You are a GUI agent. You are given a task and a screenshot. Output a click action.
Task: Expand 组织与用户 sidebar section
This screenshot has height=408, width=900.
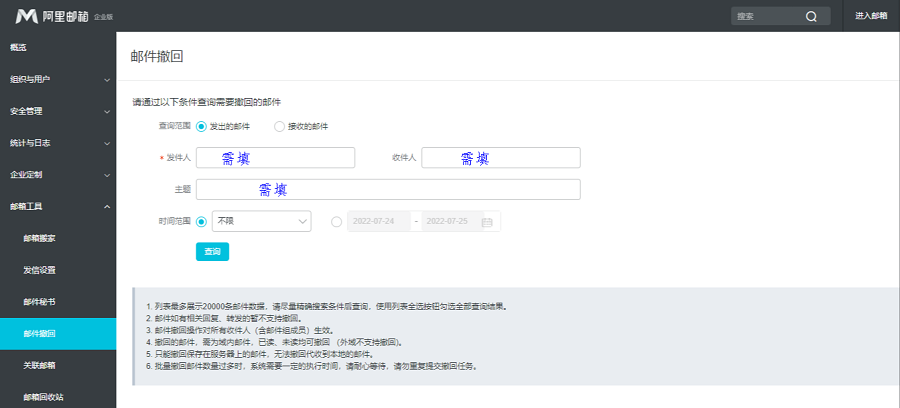click(x=58, y=80)
